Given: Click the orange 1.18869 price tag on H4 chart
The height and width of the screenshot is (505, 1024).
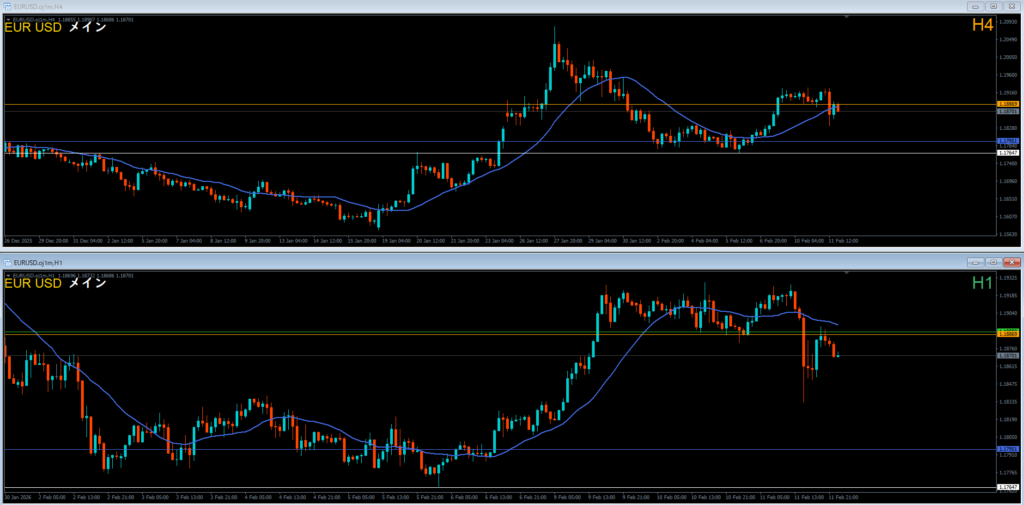Looking at the screenshot, I should (1008, 104).
